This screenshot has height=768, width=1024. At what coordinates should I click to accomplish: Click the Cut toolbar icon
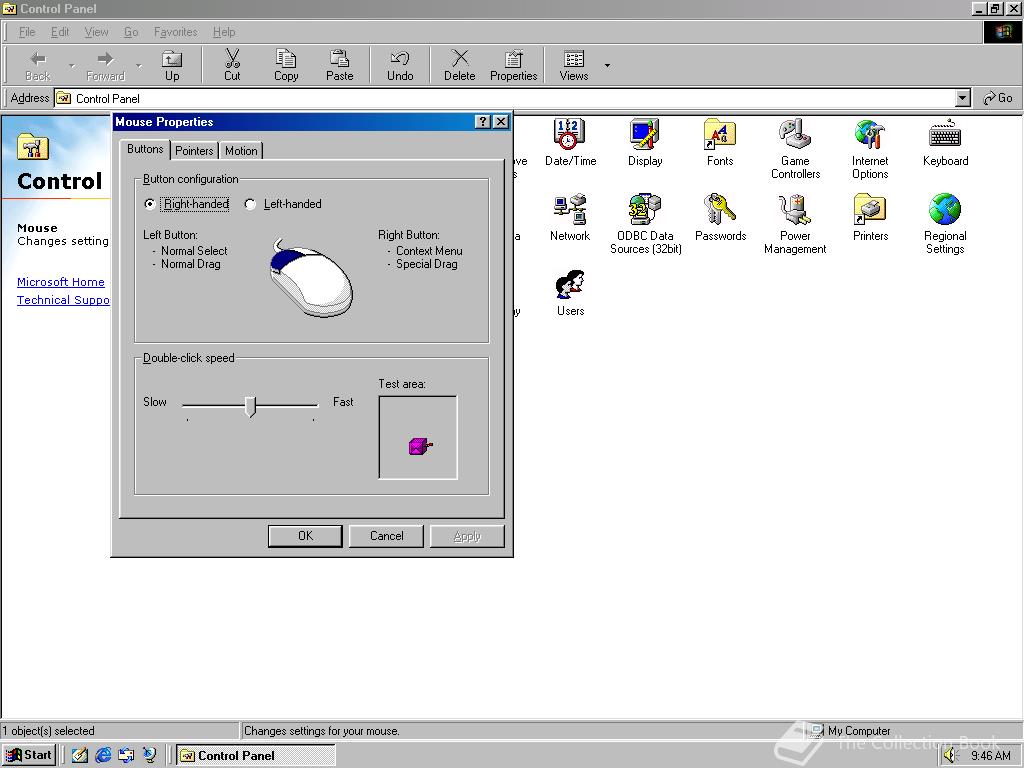(232, 65)
